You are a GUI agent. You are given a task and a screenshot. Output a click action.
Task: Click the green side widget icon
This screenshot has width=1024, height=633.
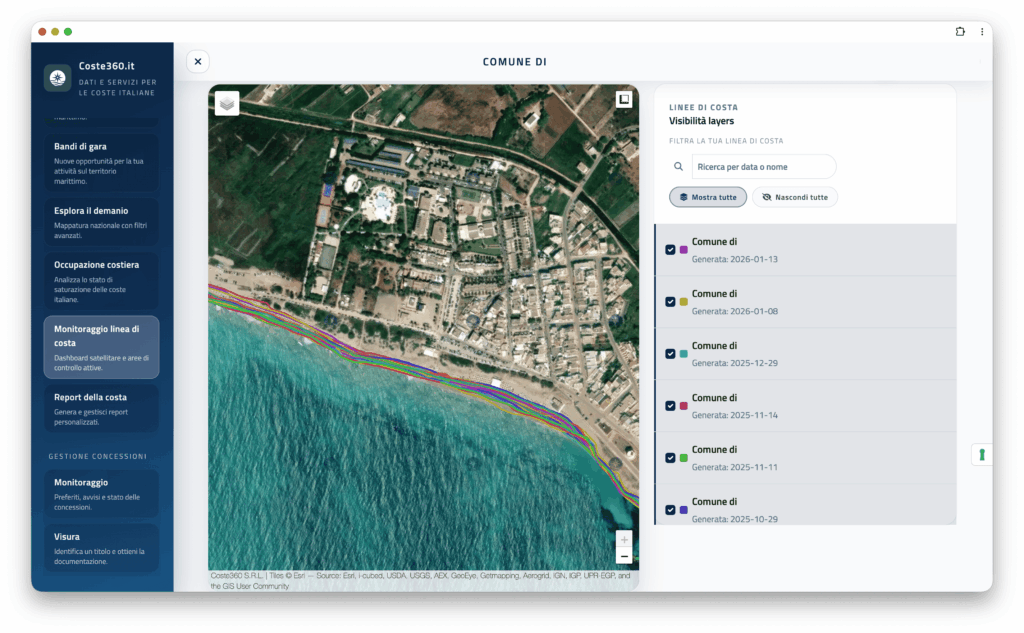[981, 455]
